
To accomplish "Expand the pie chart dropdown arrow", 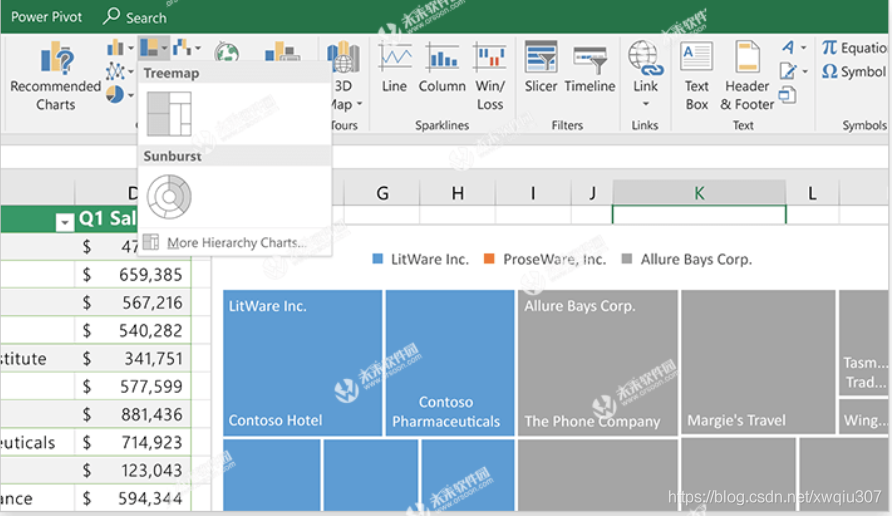I will coord(130,95).
